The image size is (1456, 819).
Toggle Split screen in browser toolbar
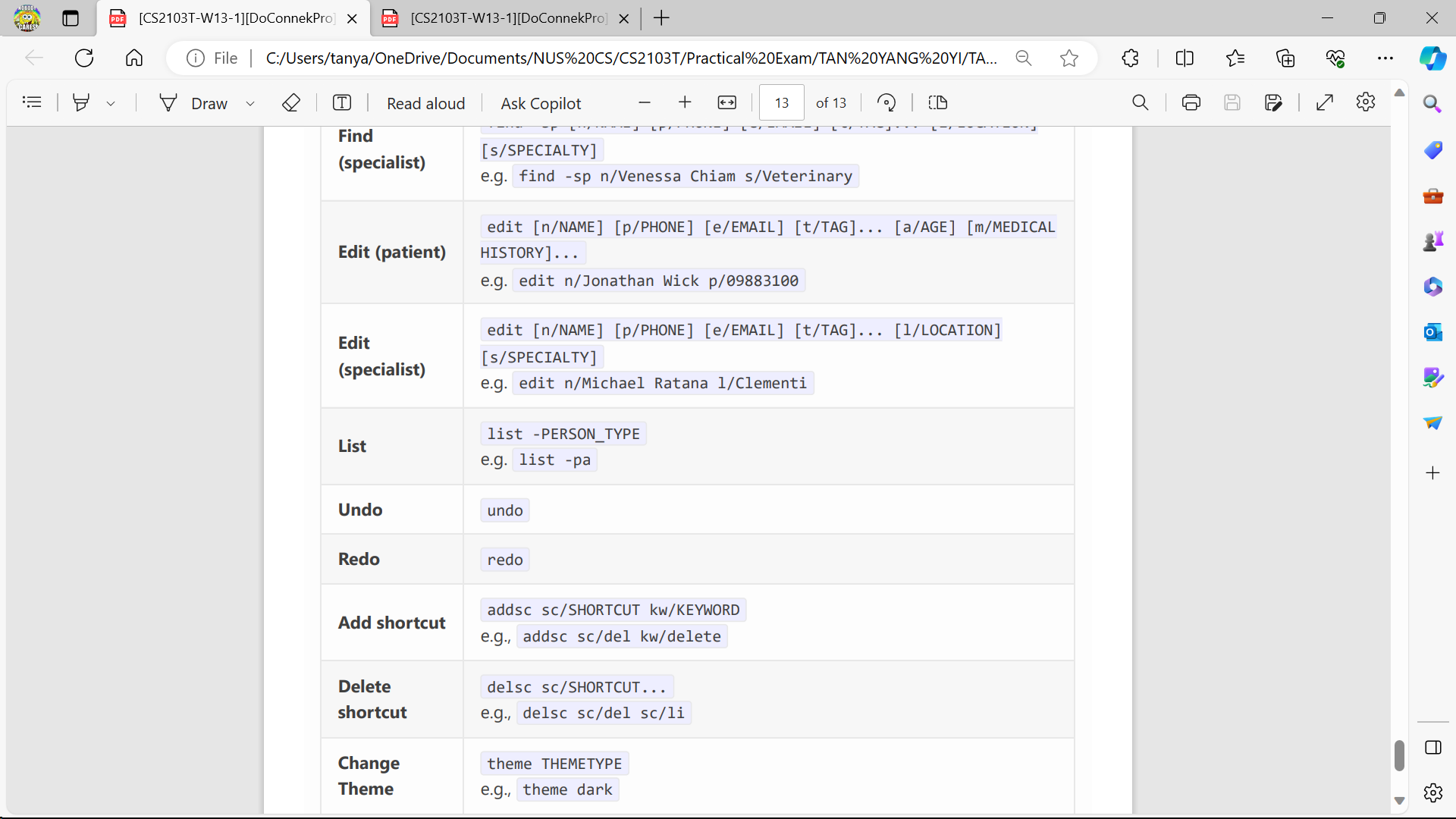pos(1184,58)
